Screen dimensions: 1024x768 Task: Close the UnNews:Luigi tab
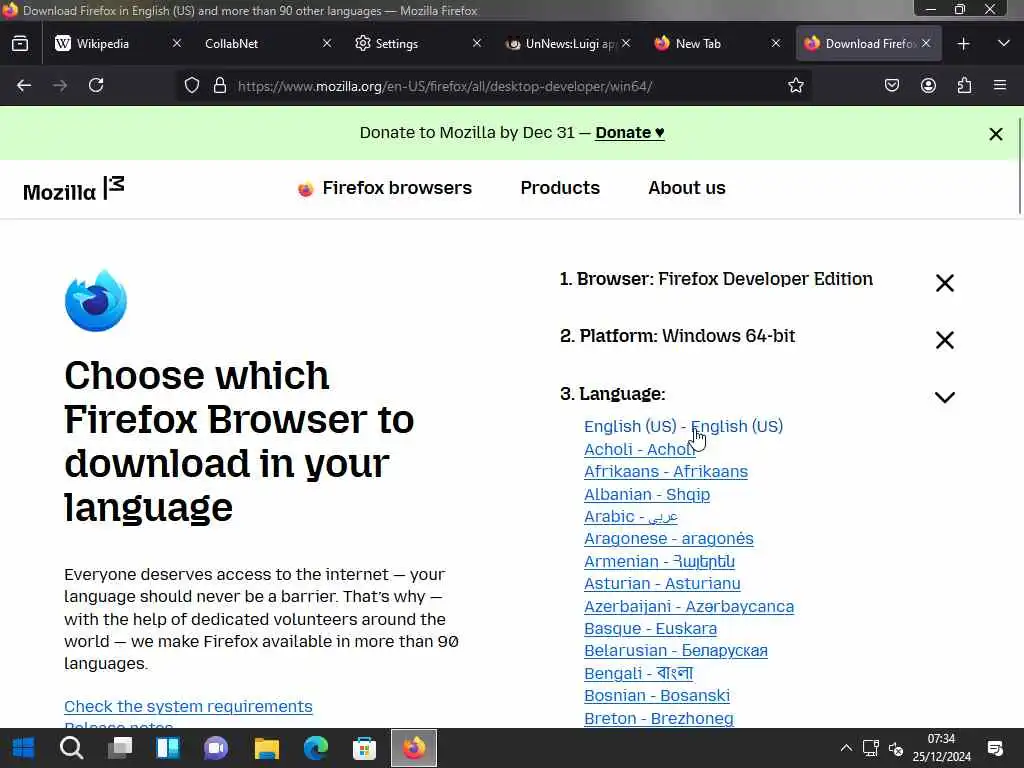point(626,43)
